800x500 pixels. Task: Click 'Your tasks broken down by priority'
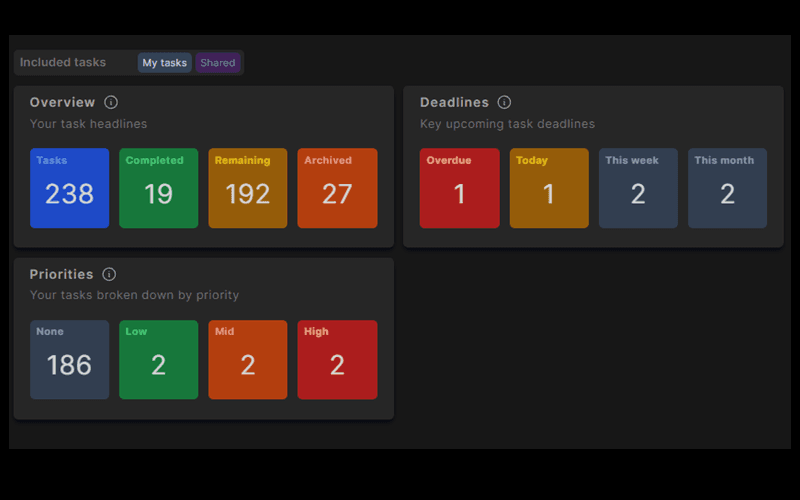134,295
